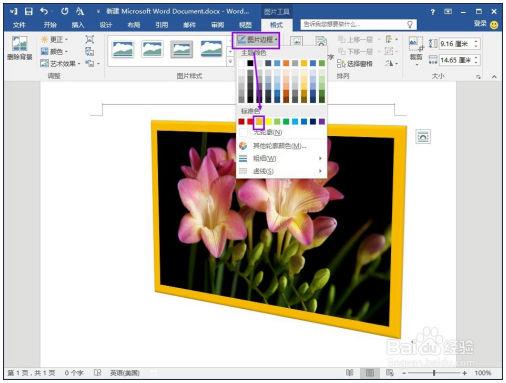The height and width of the screenshot is (383, 506).
Task: Click the layout options icon beside the picture
Action: (423, 137)
